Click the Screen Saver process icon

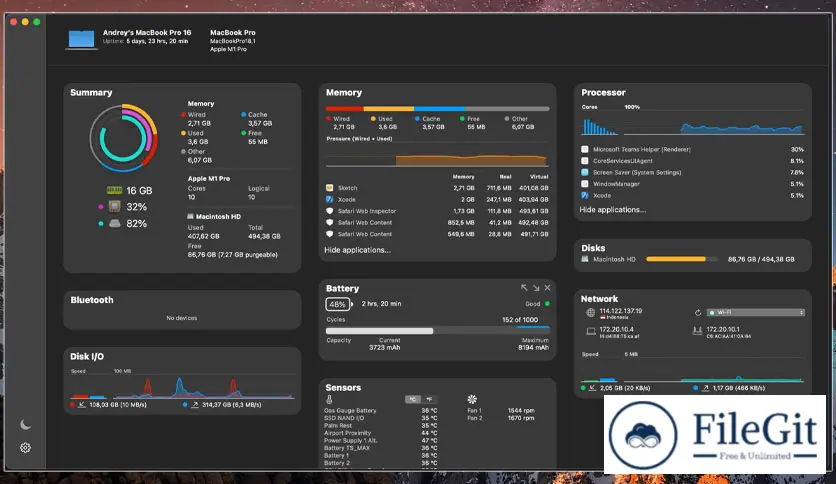click(585, 172)
